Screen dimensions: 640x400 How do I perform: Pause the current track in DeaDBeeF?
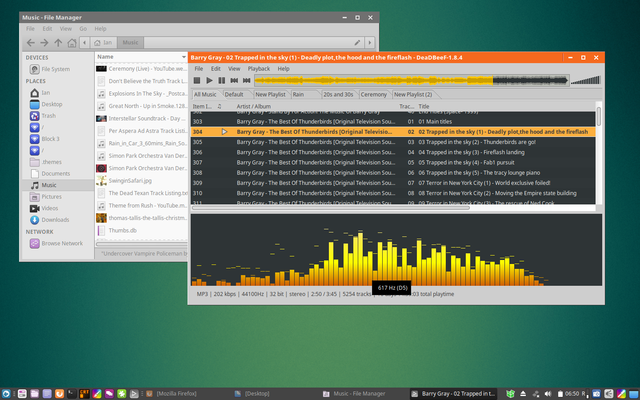(x=222, y=80)
